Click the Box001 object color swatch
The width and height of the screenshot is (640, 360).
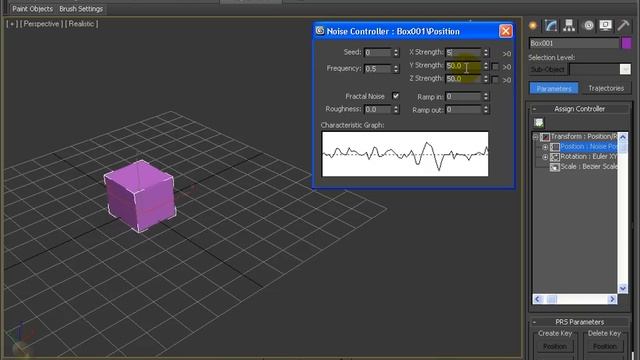pos(626,43)
